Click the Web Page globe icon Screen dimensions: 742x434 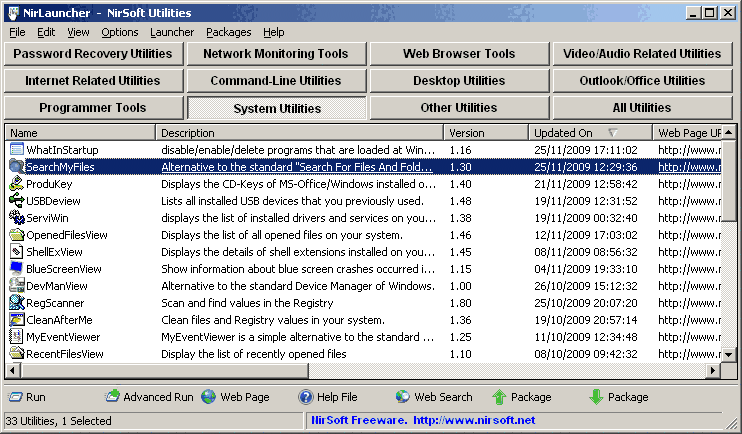tap(209, 397)
